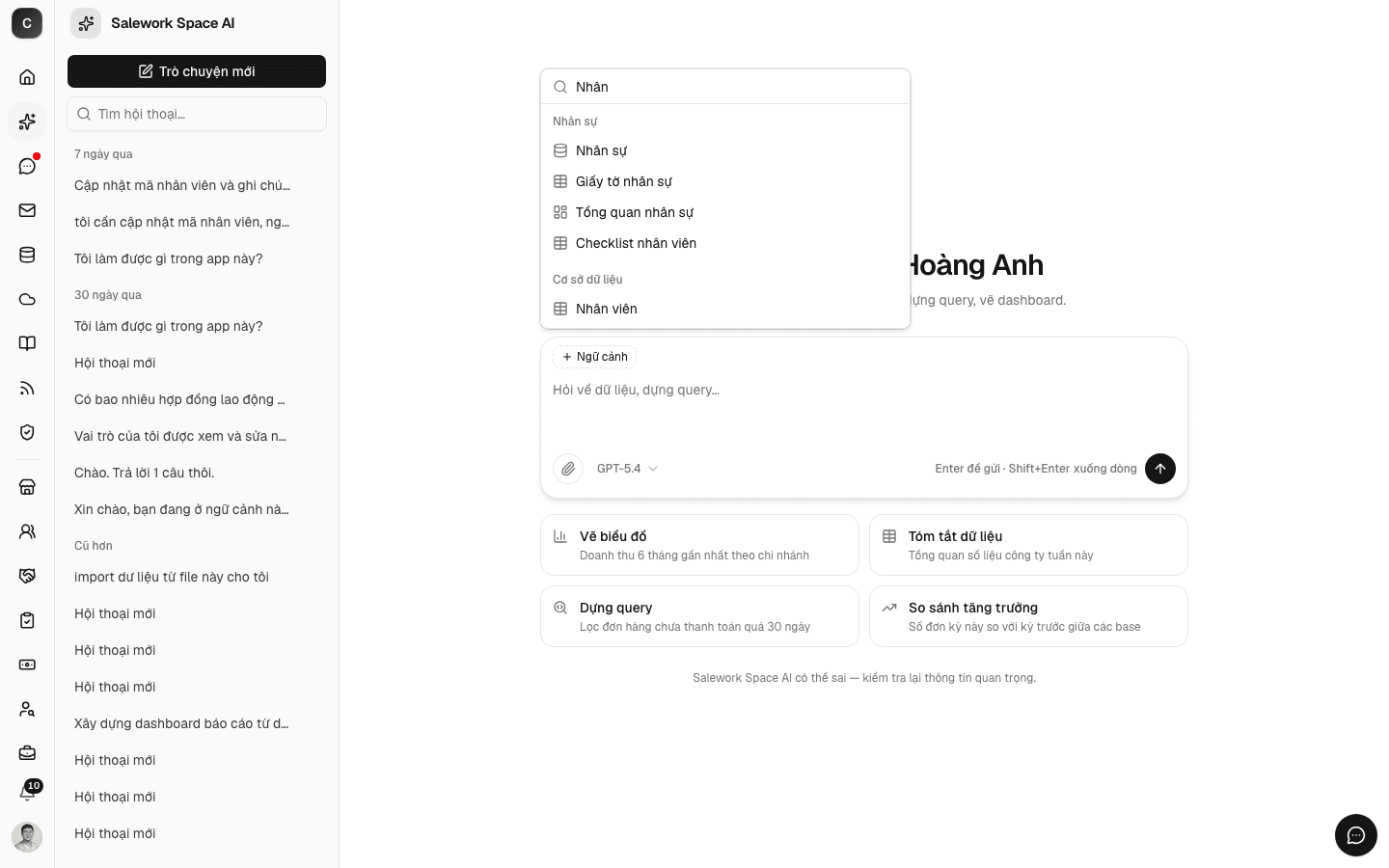
Task: Open the support chat bubble at bottom right
Action: (x=1356, y=835)
